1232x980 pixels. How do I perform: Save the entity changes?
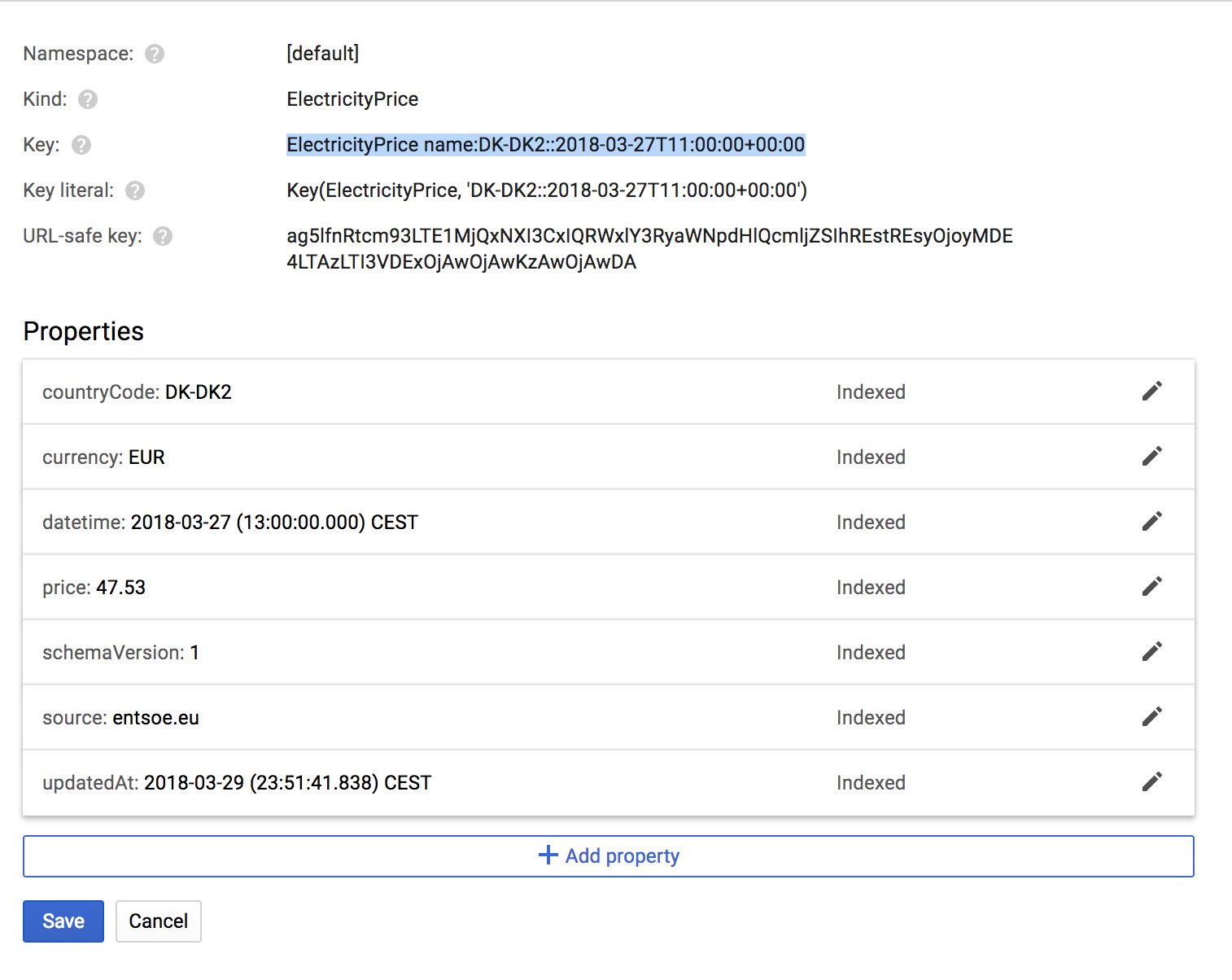[63, 921]
